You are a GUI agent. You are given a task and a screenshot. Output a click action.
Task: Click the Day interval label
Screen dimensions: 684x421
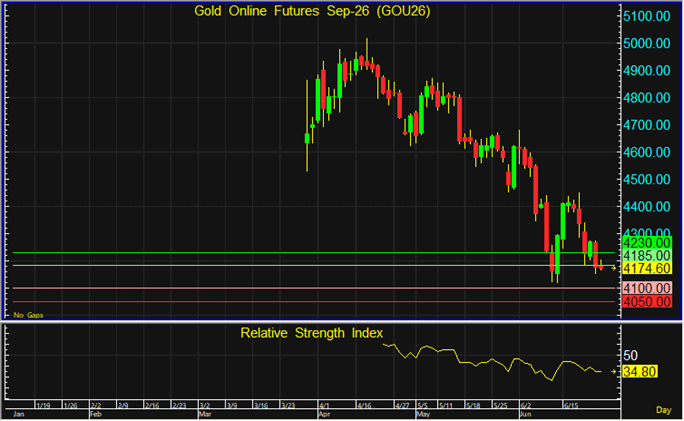coord(663,410)
